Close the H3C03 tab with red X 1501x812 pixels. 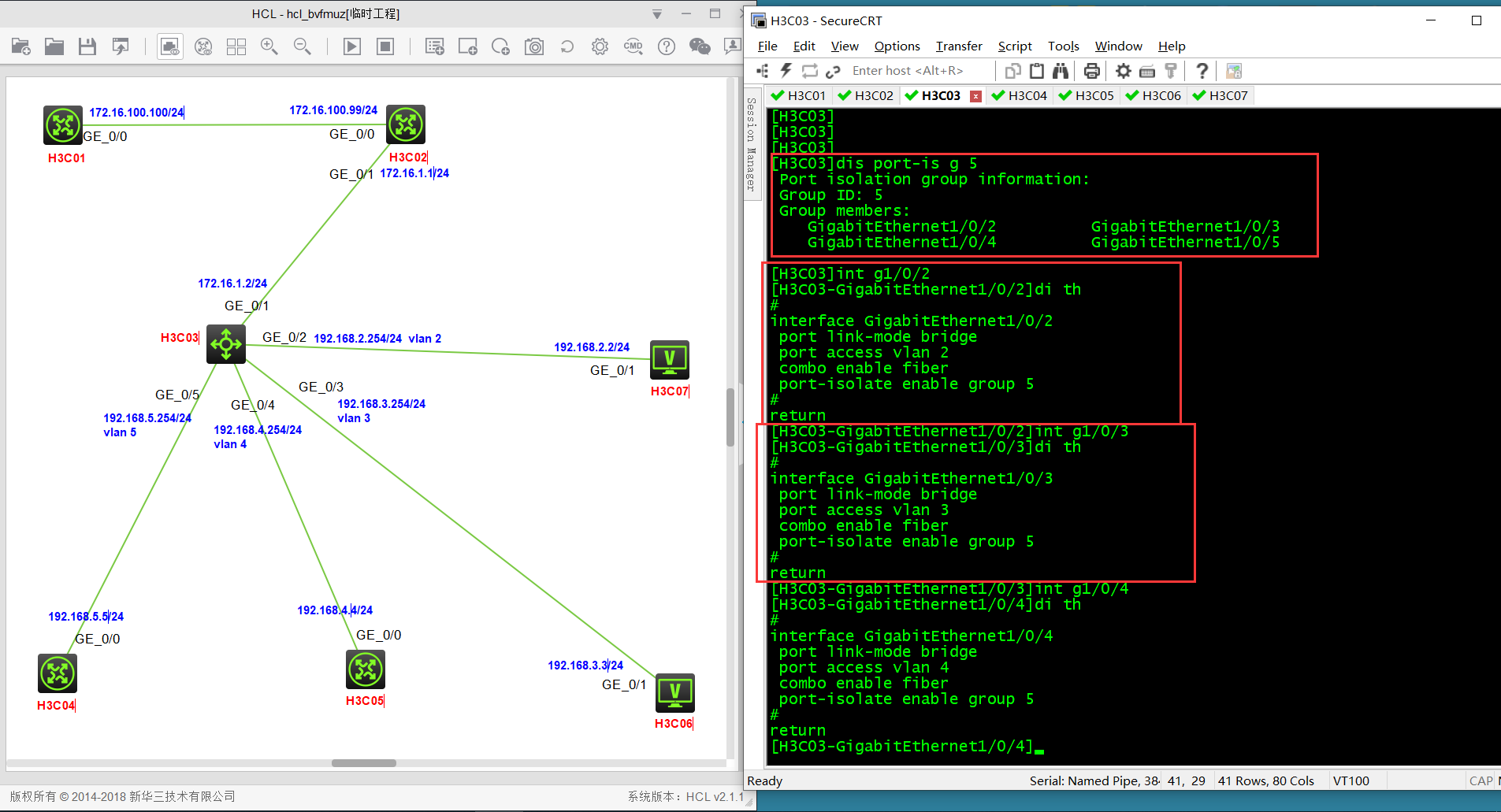click(x=975, y=96)
